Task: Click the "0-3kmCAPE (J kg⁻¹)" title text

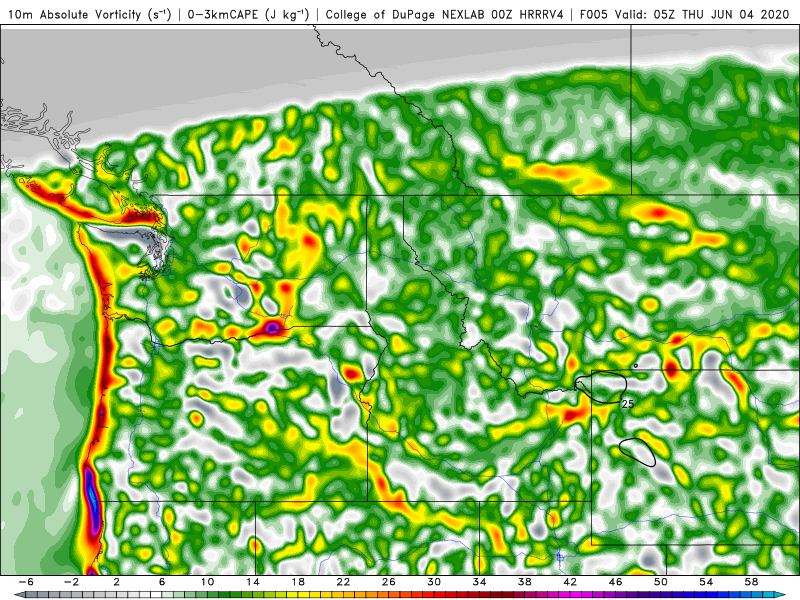Action: click(x=248, y=14)
